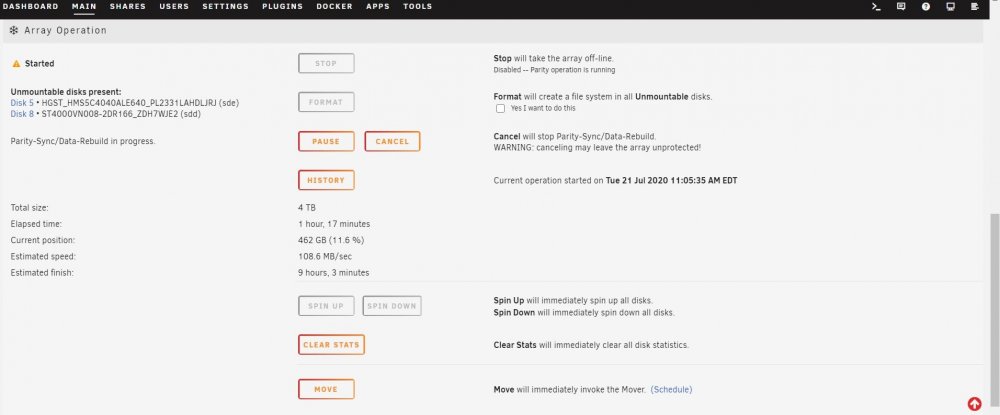Open parity check History
The height and width of the screenshot is (415, 1000).
tap(326, 180)
